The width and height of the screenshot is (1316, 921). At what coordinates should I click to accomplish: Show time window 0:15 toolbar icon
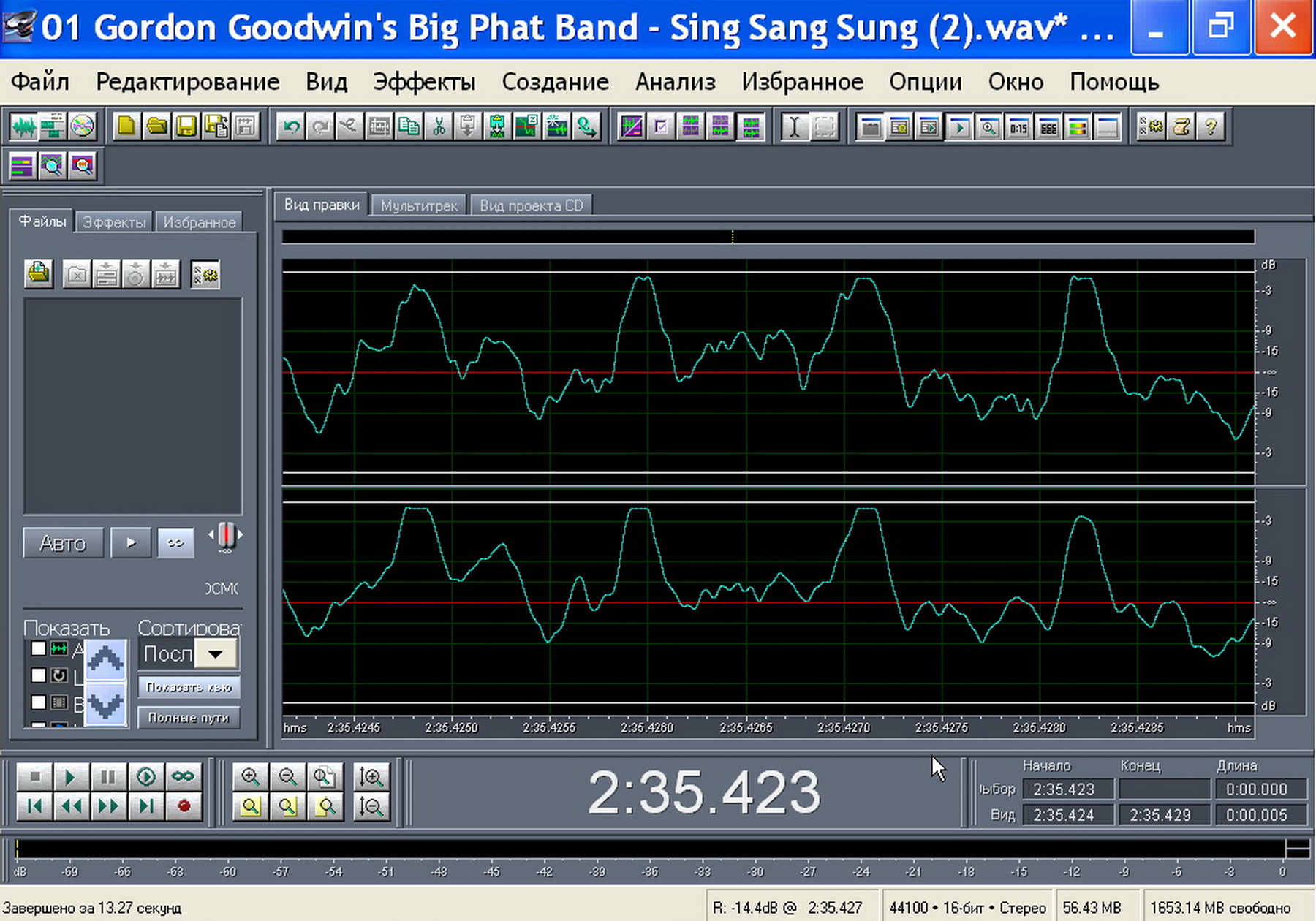pyautogui.click(x=1018, y=127)
